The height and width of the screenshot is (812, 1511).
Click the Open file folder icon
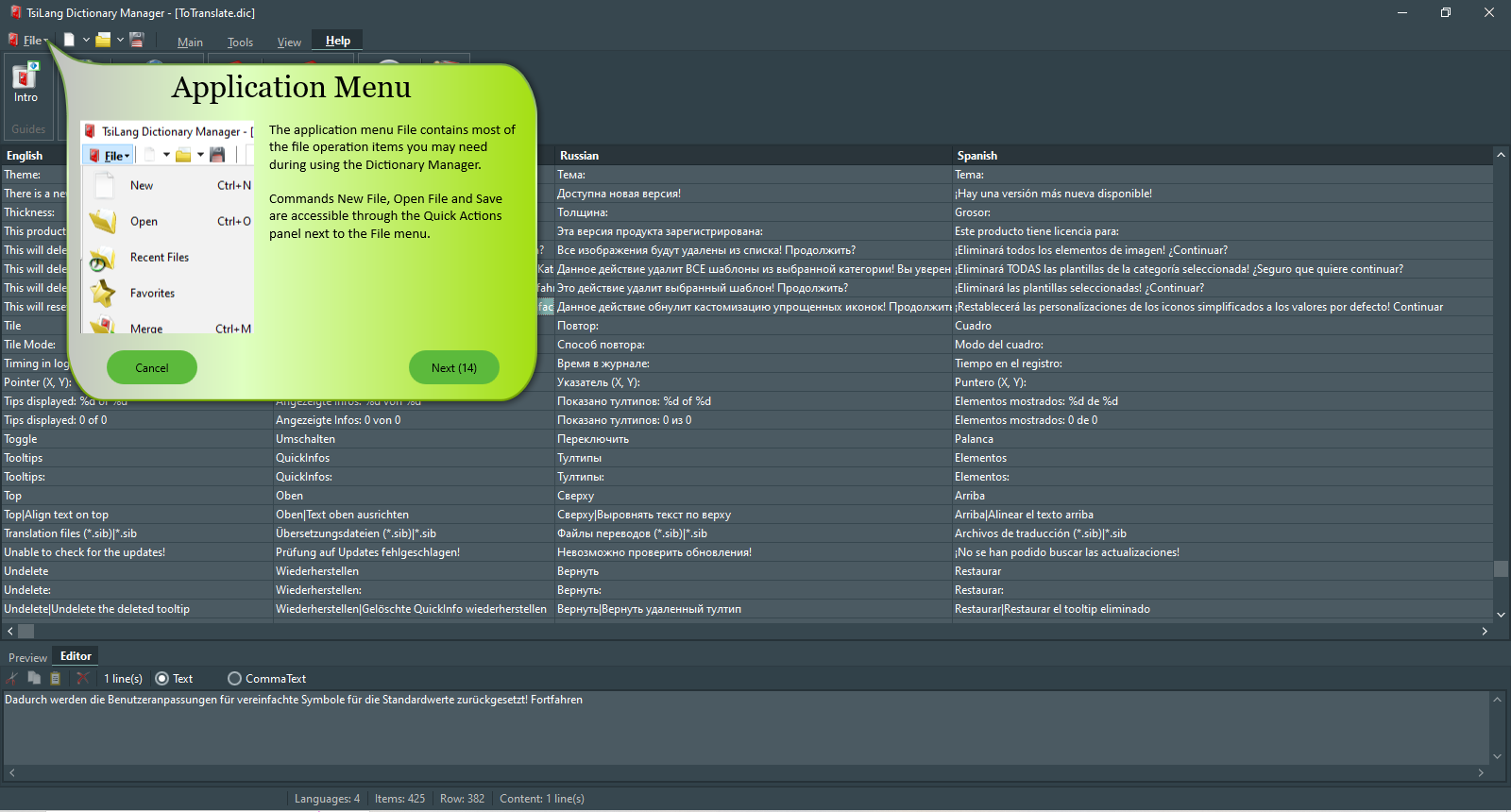click(x=103, y=40)
